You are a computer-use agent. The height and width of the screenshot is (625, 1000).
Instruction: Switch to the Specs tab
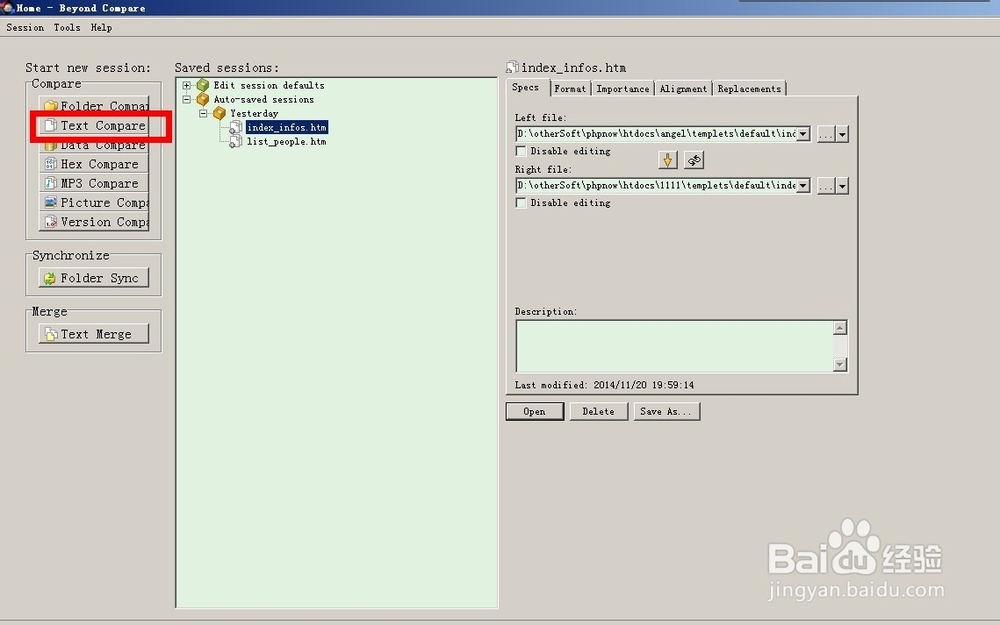[x=526, y=87]
